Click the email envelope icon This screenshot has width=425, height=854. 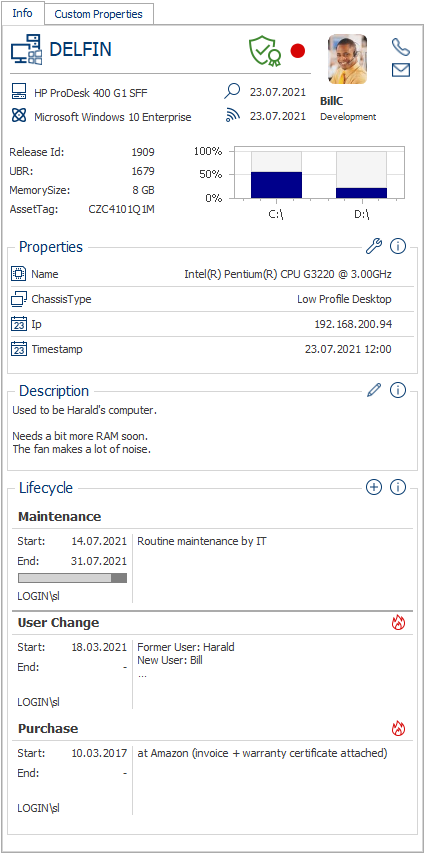(x=400, y=70)
